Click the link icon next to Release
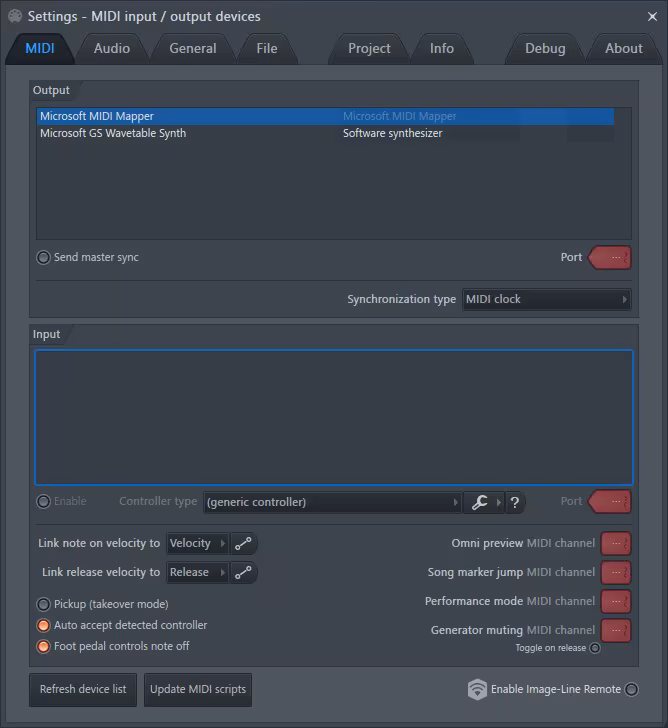Viewport: 668px width, 728px height. point(243,572)
